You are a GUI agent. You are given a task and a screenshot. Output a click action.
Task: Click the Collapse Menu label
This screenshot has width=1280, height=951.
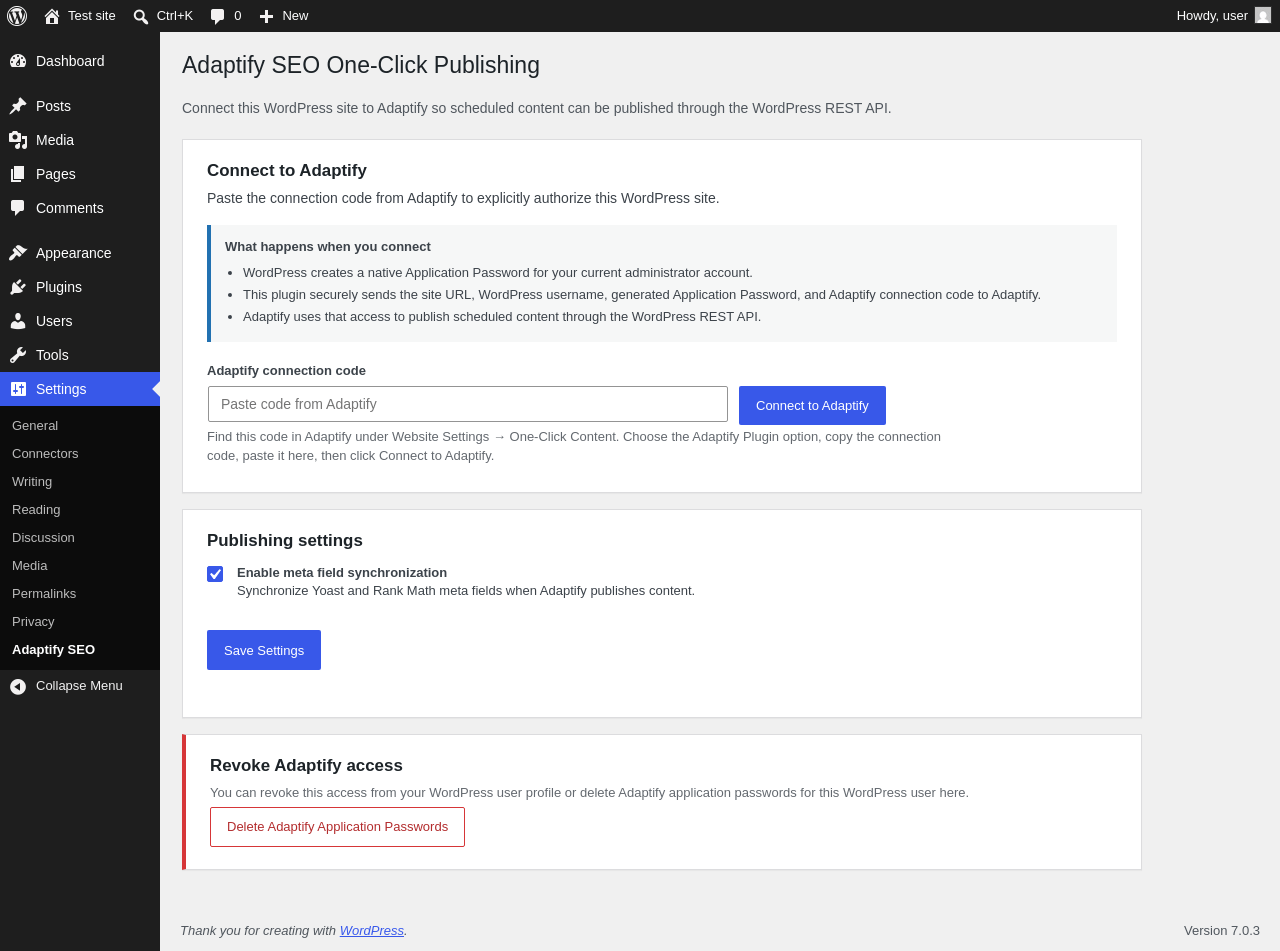click(79, 686)
